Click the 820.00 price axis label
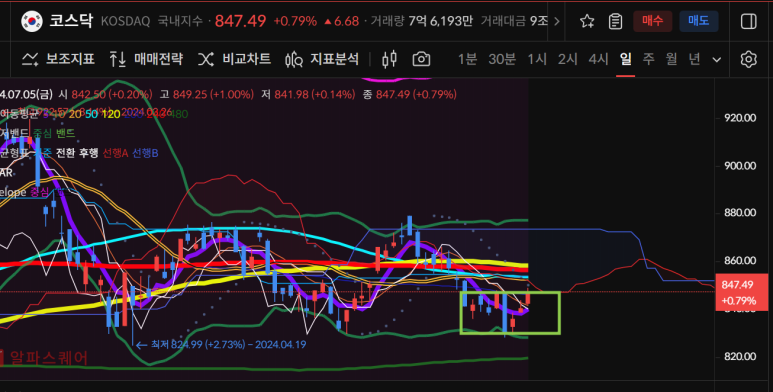 click(740, 356)
